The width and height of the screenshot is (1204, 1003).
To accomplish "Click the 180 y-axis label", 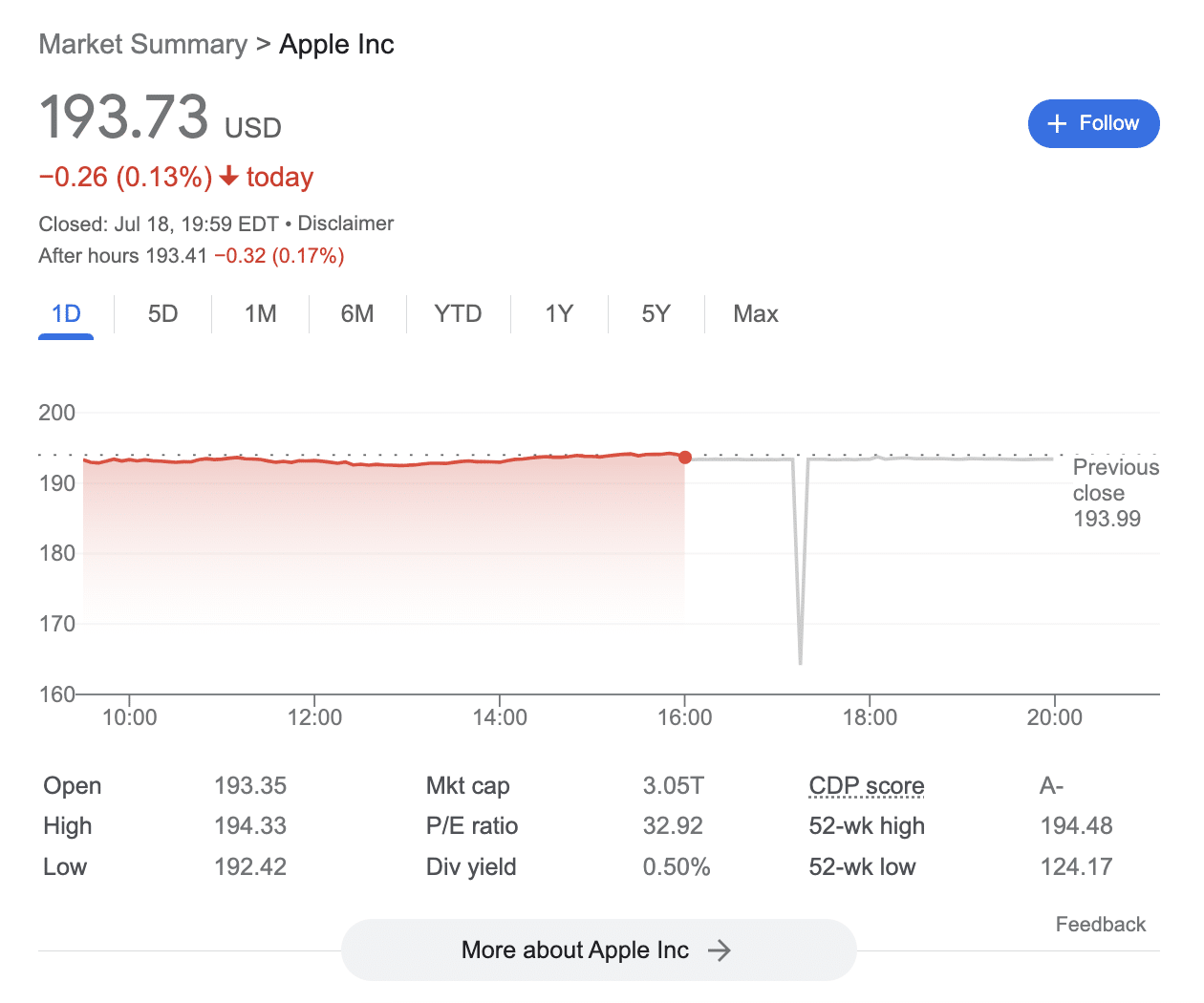I will point(56,553).
